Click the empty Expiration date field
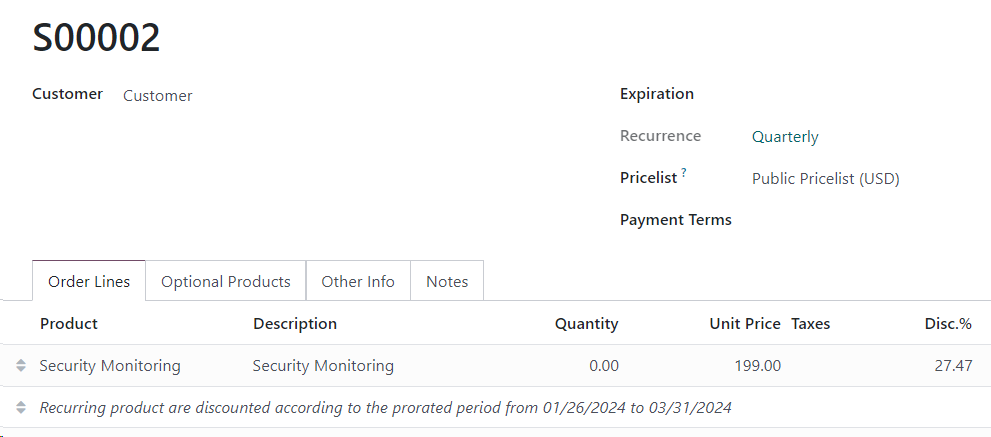The image size is (991, 437). (850, 94)
